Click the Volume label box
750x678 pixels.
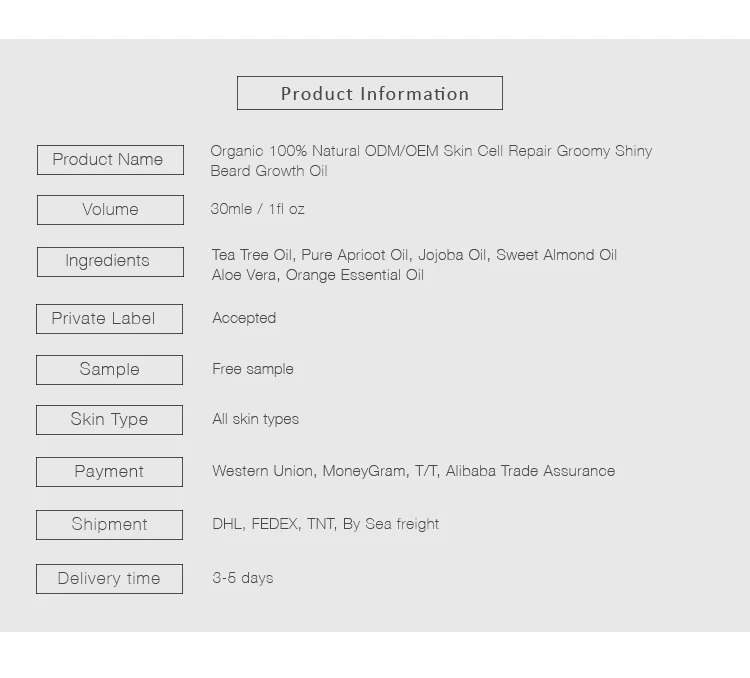pos(110,210)
